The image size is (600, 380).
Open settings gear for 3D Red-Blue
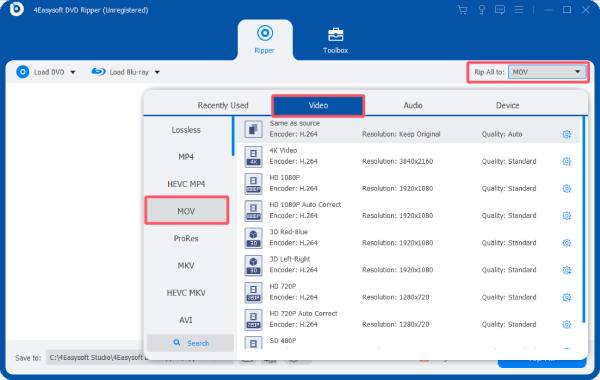coord(567,243)
